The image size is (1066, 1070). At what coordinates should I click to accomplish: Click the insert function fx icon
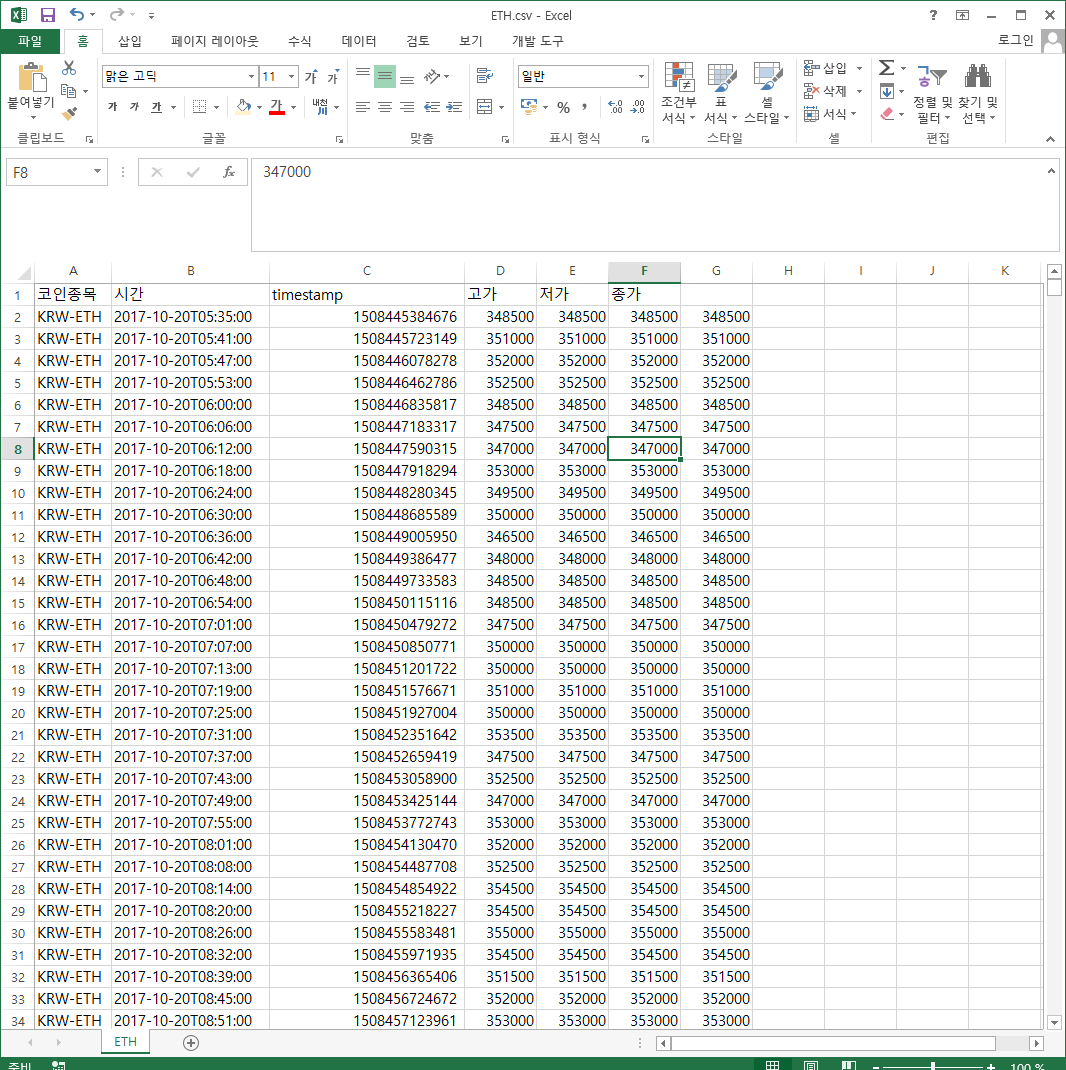pos(228,172)
